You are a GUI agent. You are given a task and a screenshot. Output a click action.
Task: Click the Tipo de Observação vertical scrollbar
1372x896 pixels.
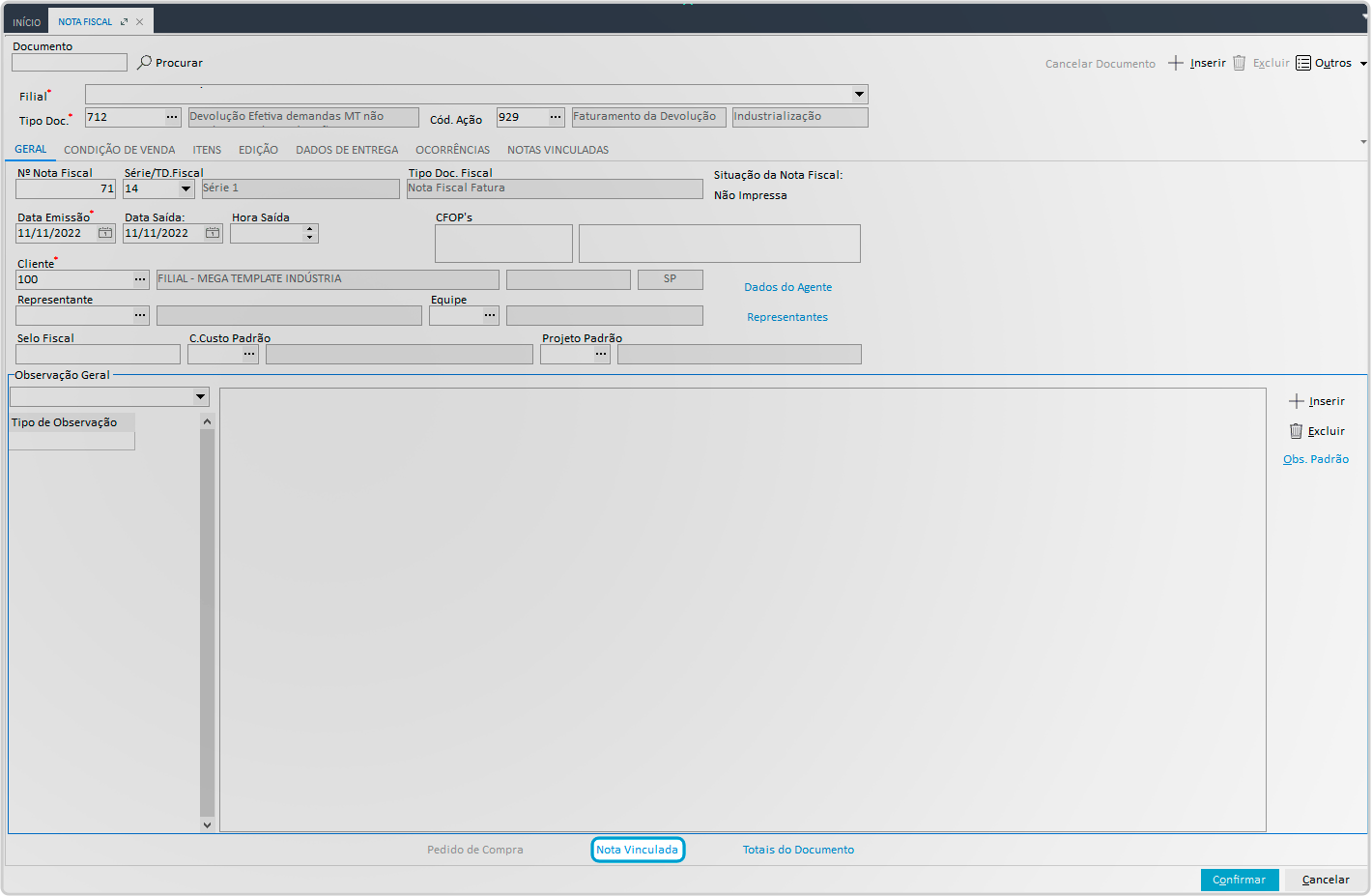(x=207, y=619)
